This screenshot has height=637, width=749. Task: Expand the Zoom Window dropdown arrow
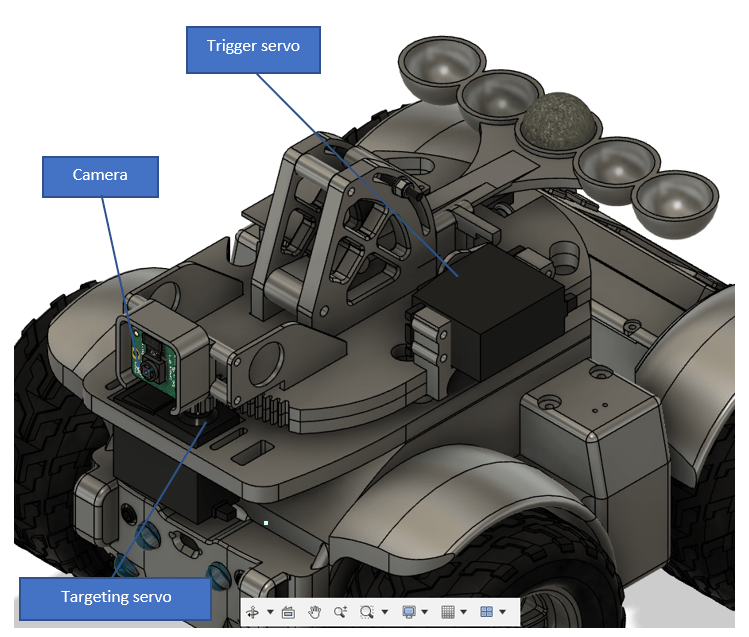[385, 613]
